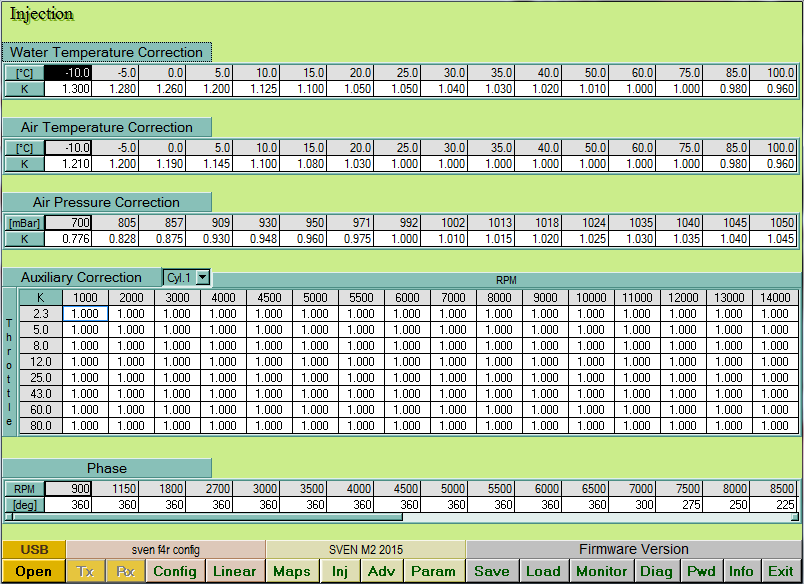Click the air pressure K value 1.045
This screenshot has height=584, width=804.
coord(773,238)
